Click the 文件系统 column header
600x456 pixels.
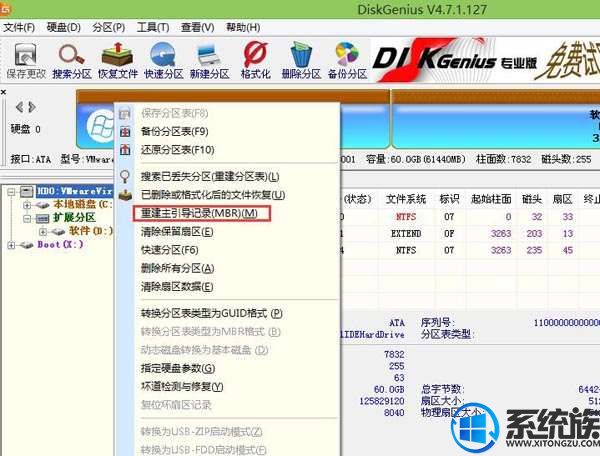pyautogui.click(x=406, y=199)
